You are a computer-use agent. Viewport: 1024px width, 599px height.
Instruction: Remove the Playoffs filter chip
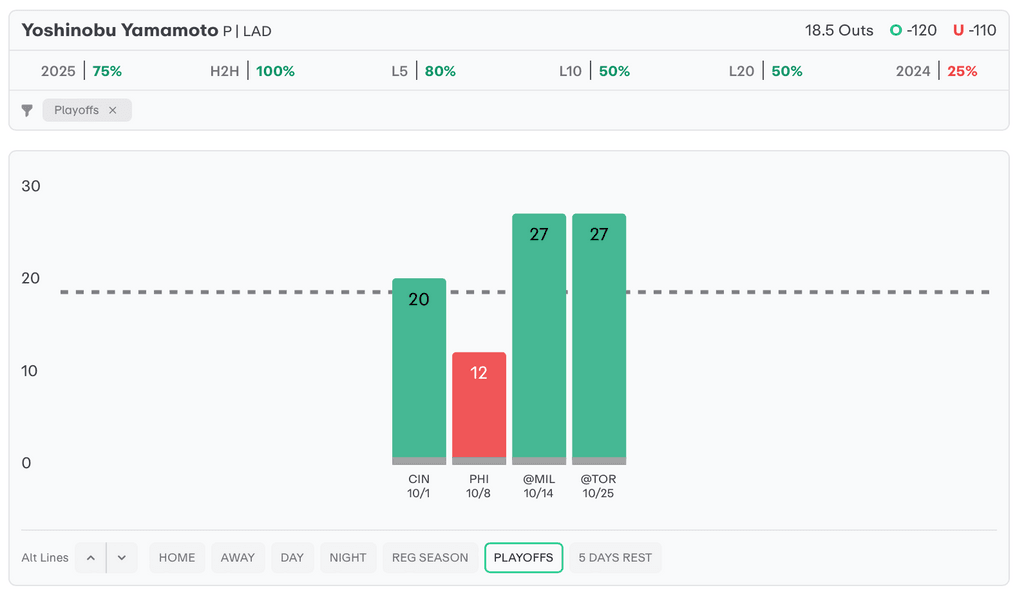point(112,111)
